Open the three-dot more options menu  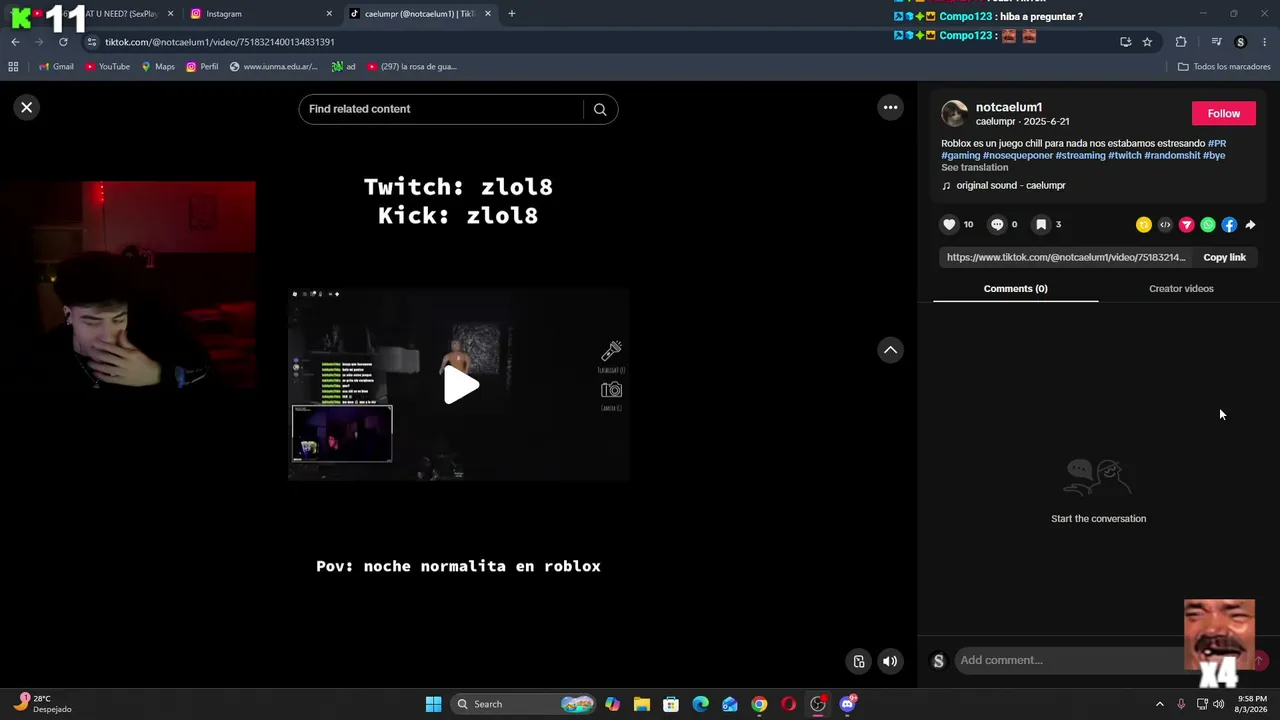(890, 107)
